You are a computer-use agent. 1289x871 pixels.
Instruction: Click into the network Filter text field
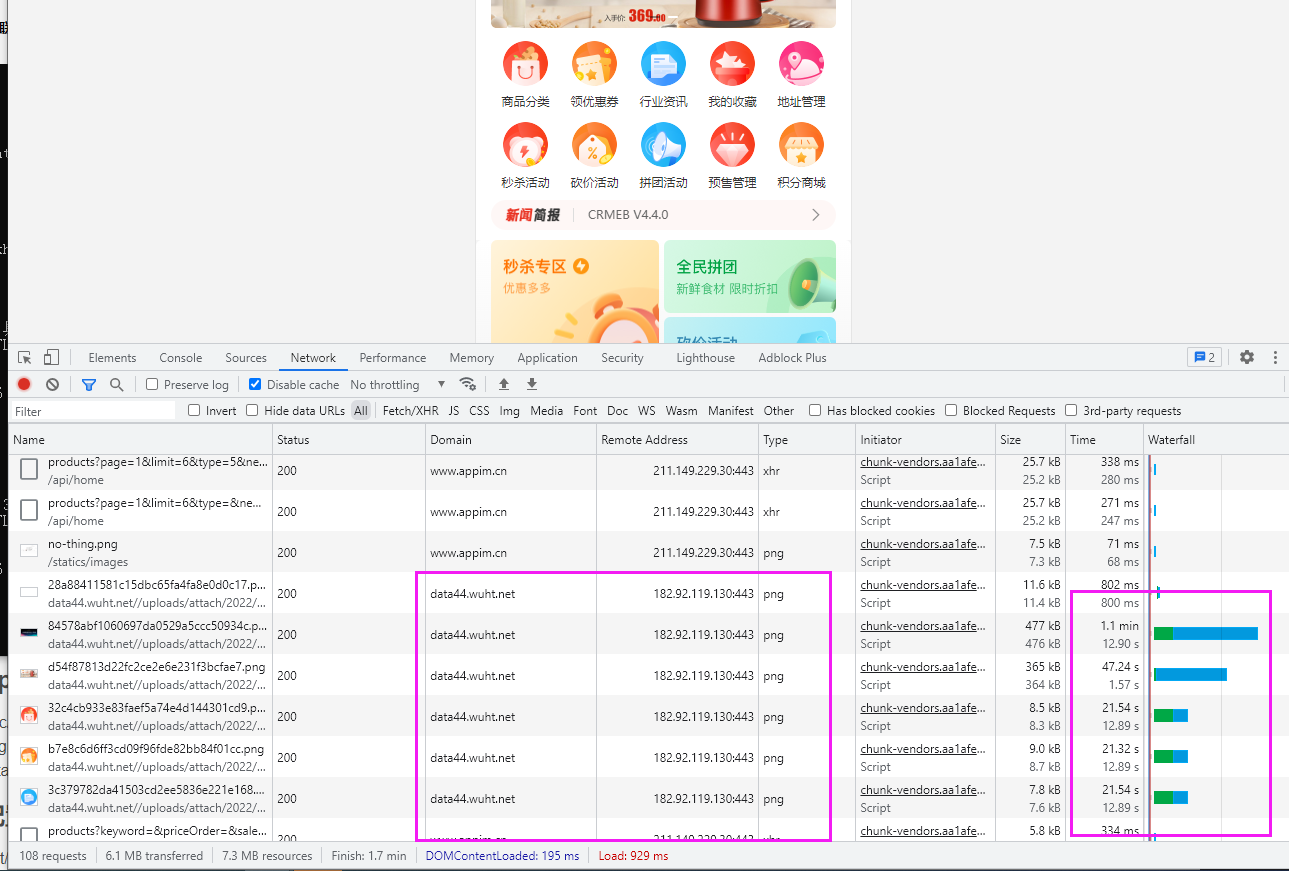click(93, 411)
